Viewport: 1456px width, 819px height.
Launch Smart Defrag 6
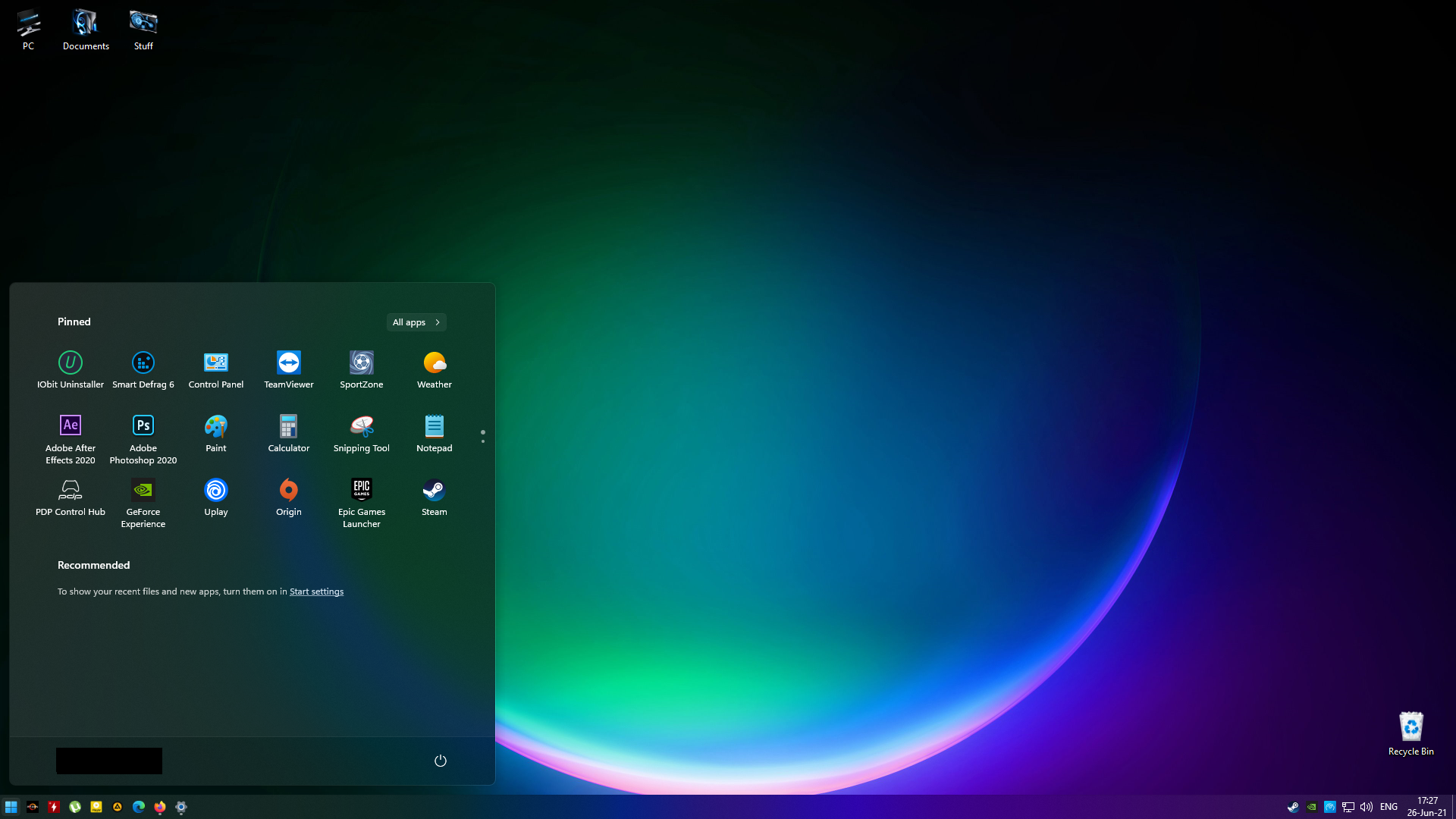click(143, 369)
